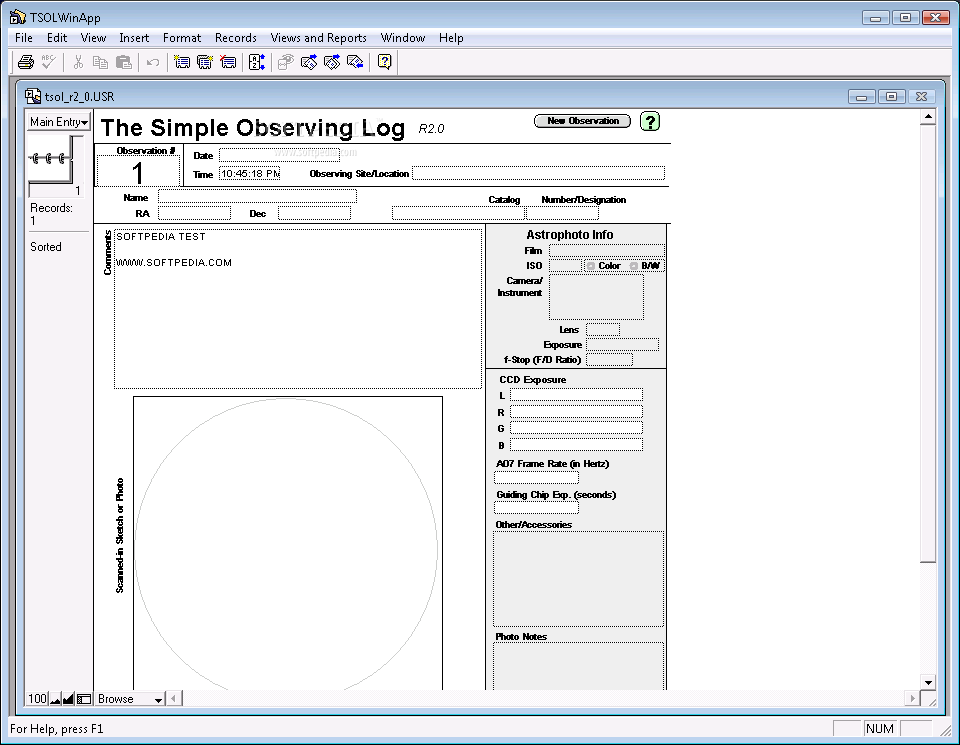The width and height of the screenshot is (960, 745).
Task: Click the Cut scissors icon
Action: pos(78,62)
